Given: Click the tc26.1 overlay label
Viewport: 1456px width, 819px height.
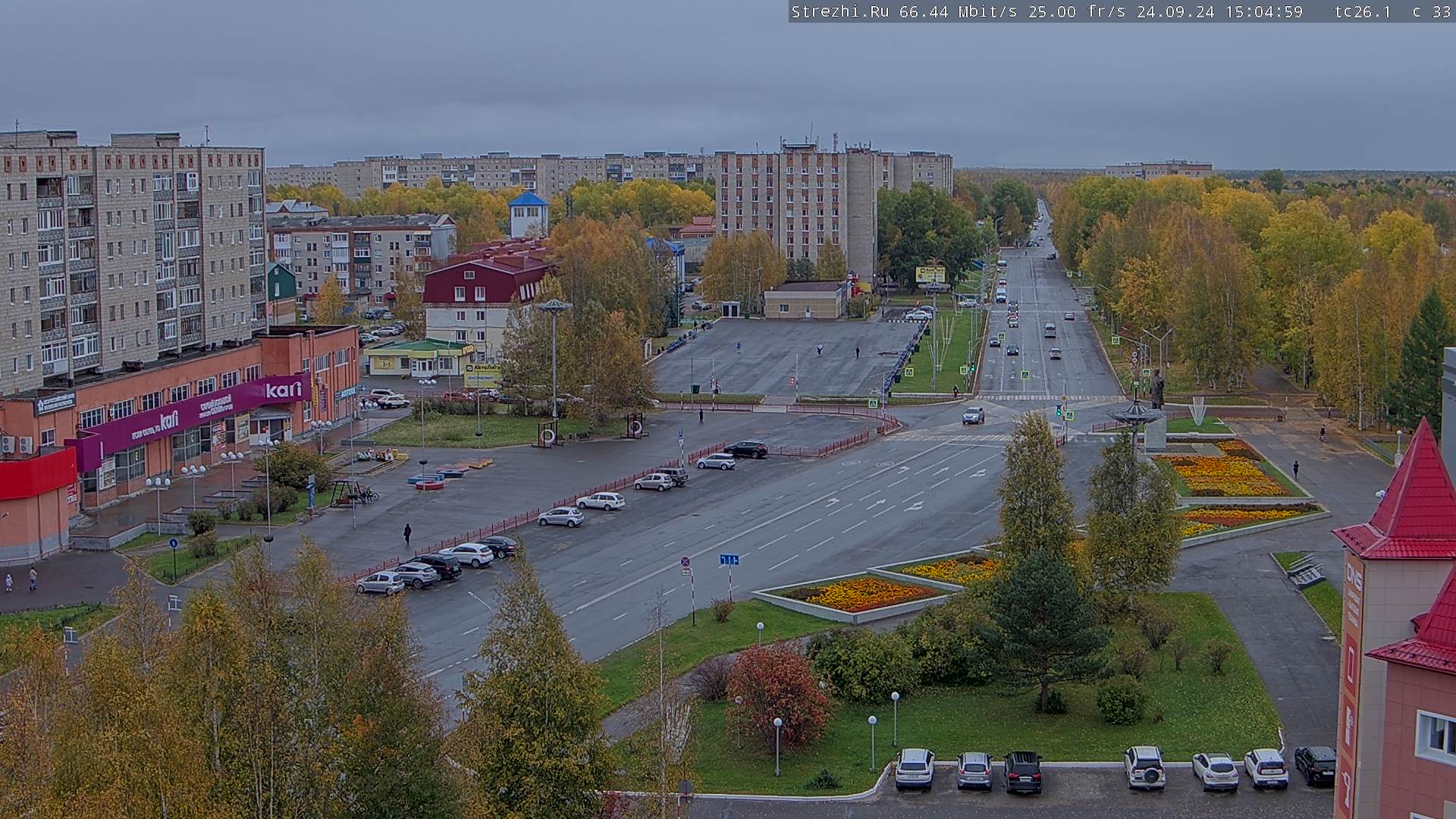Looking at the screenshot, I should click(1363, 12).
